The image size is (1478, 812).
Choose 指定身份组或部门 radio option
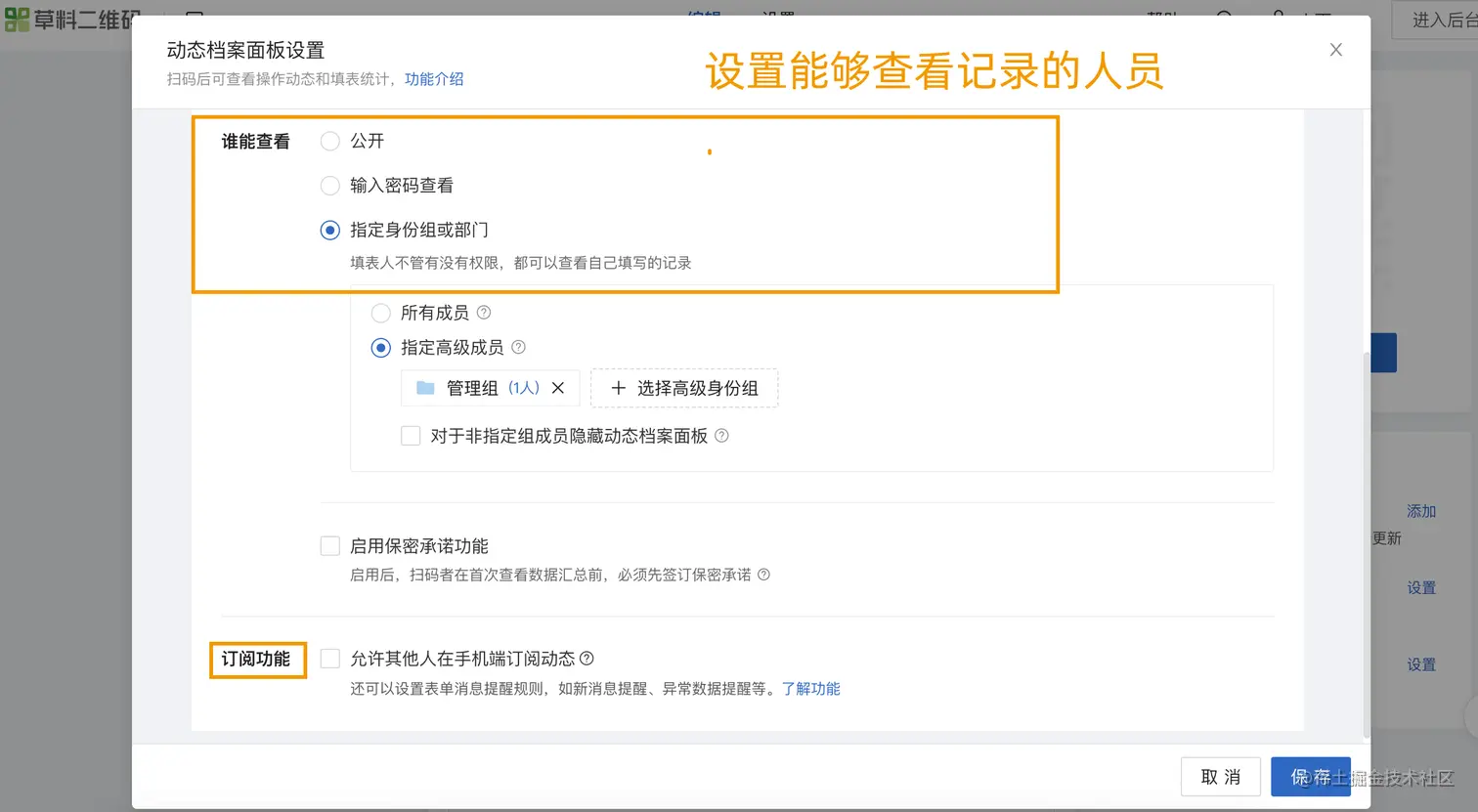pos(330,231)
